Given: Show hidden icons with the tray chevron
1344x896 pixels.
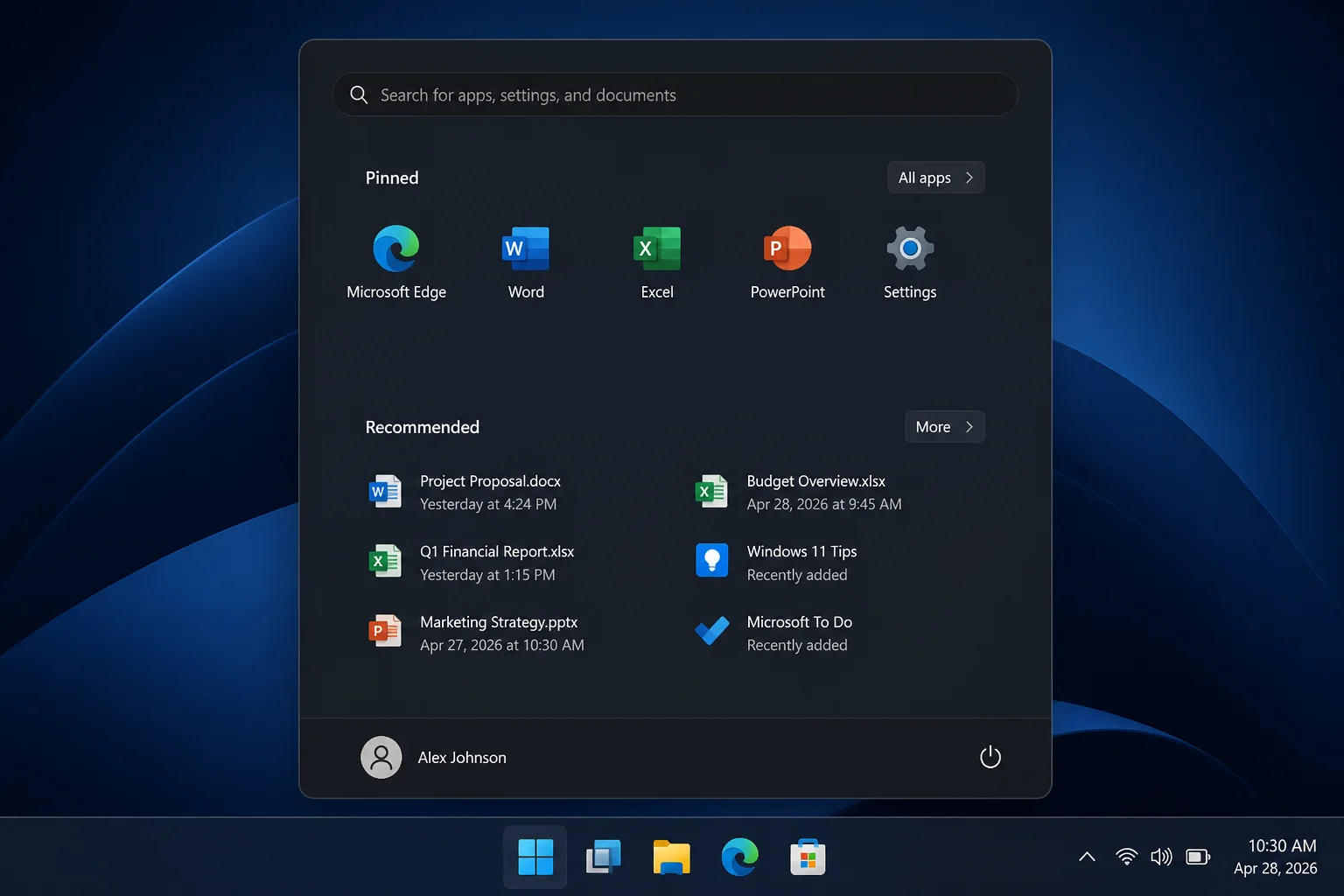Looking at the screenshot, I should point(1087,857).
